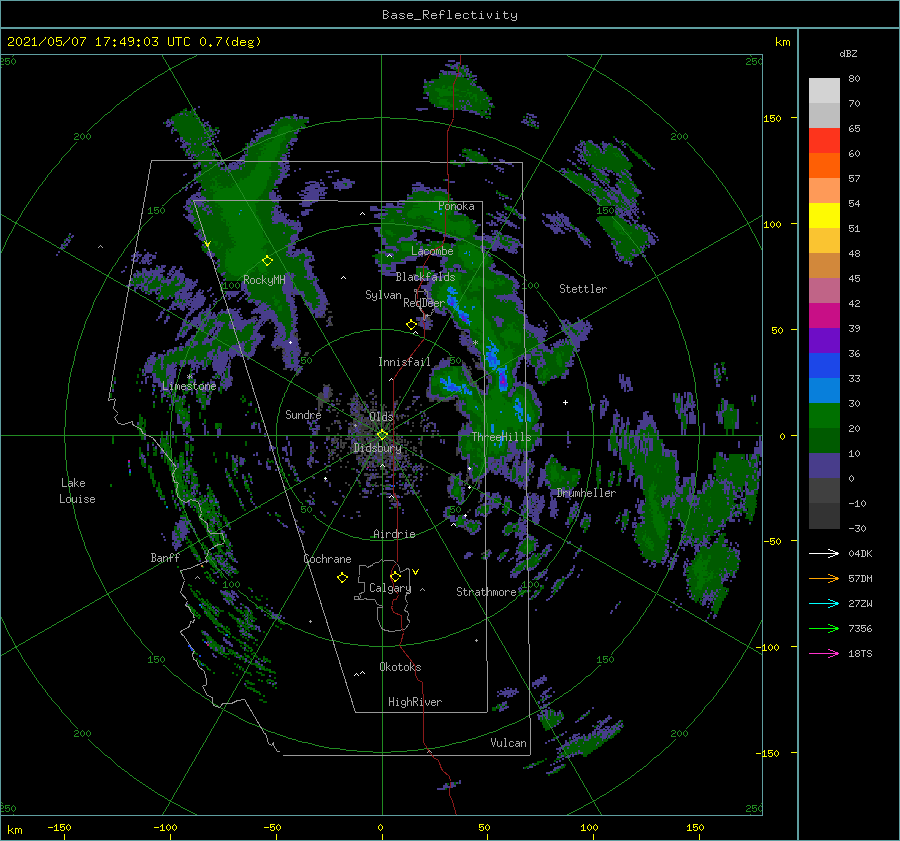Click the RedDeer city label

424,303
